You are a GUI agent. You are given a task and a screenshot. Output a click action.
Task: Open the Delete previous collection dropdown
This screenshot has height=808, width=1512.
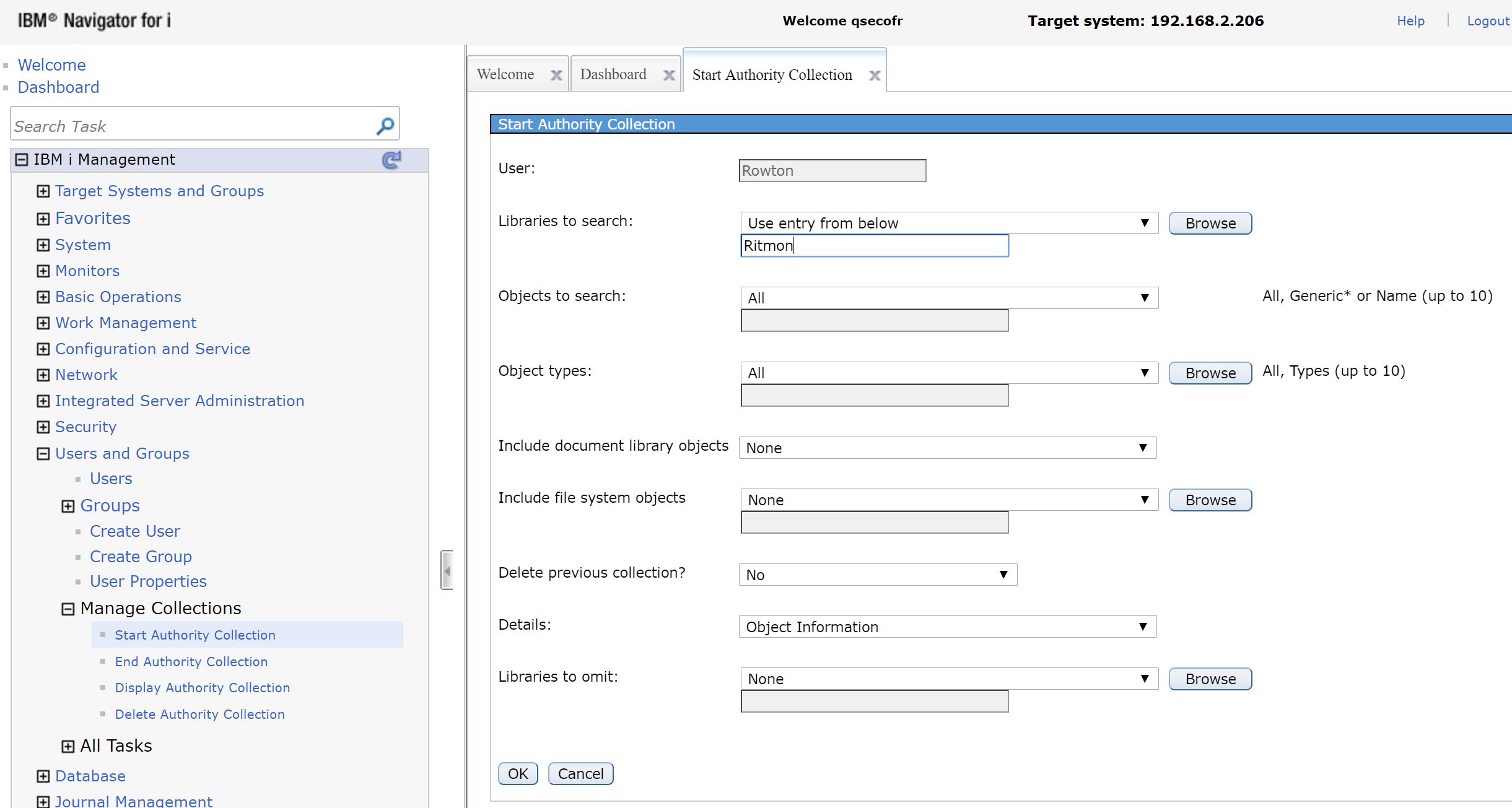click(x=878, y=575)
